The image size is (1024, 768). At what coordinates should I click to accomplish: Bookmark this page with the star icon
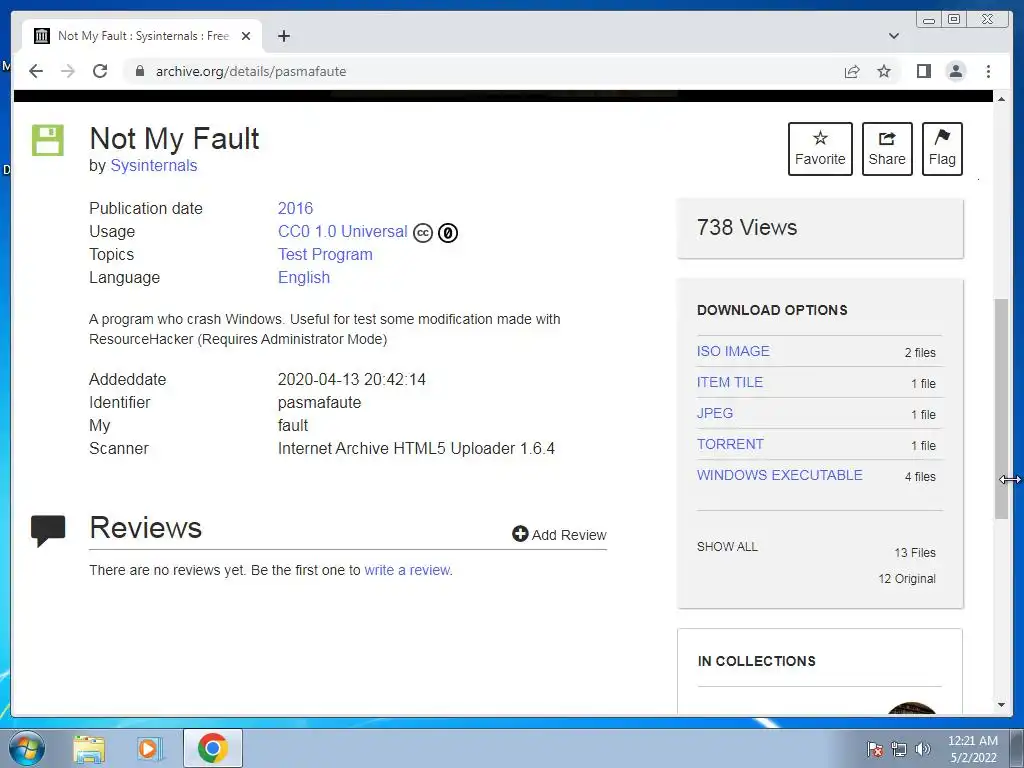pyautogui.click(x=884, y=71)
